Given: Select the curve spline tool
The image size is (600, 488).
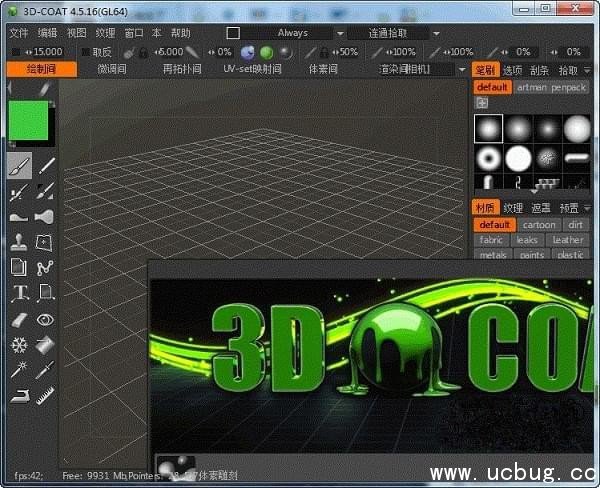Looking at the screenshot, I should [x=45, y=268].
